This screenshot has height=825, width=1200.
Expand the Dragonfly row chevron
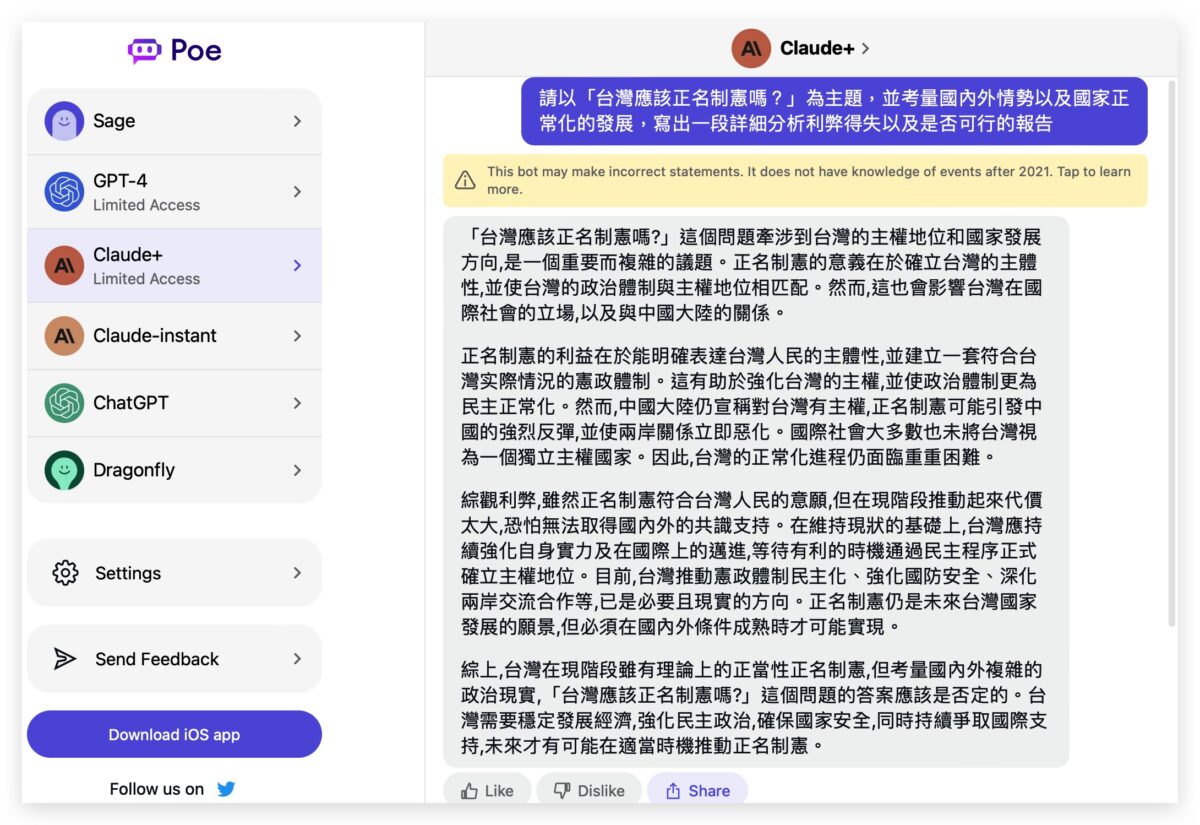297,470
